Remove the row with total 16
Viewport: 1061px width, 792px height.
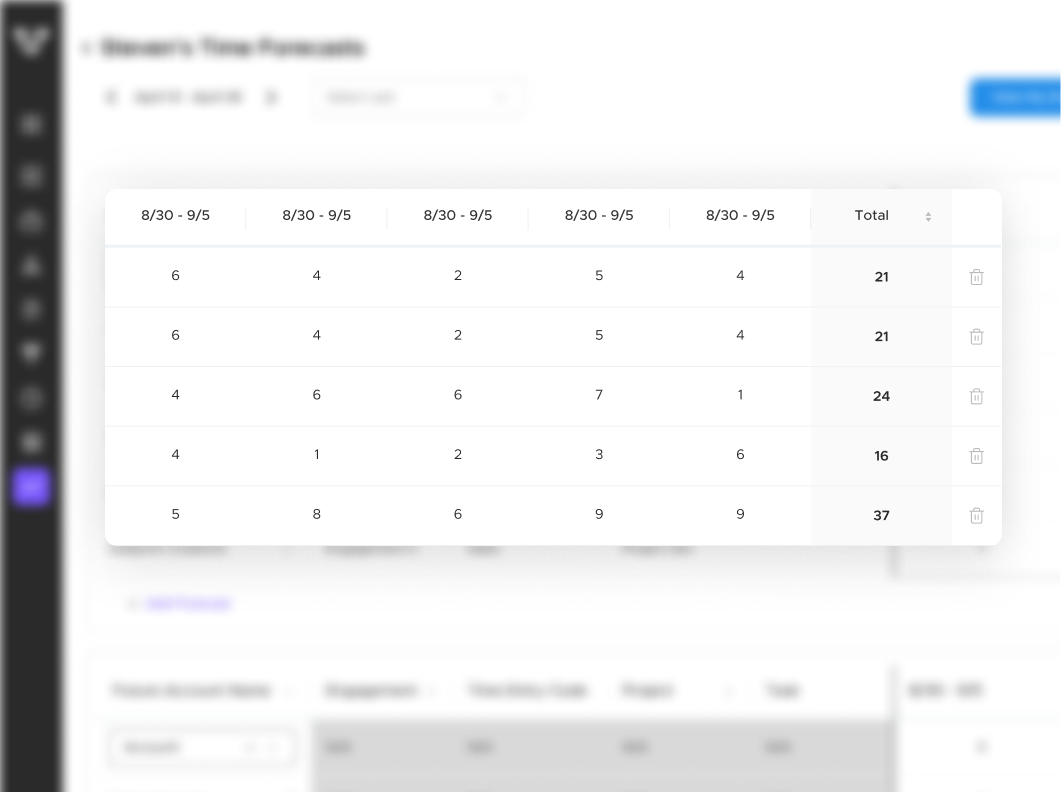click(976, 456)
